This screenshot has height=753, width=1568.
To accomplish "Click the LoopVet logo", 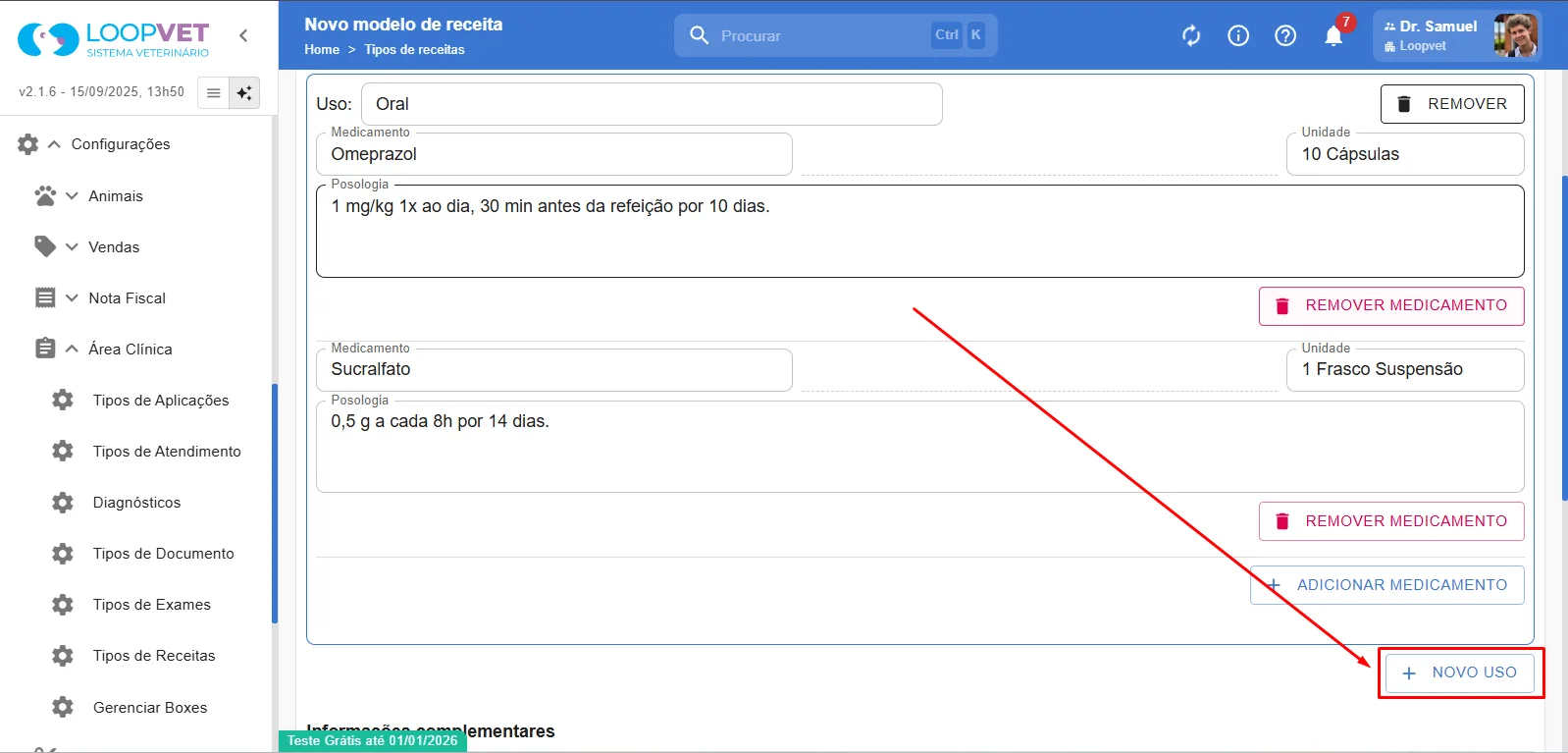I will click(x=114, y=39).
